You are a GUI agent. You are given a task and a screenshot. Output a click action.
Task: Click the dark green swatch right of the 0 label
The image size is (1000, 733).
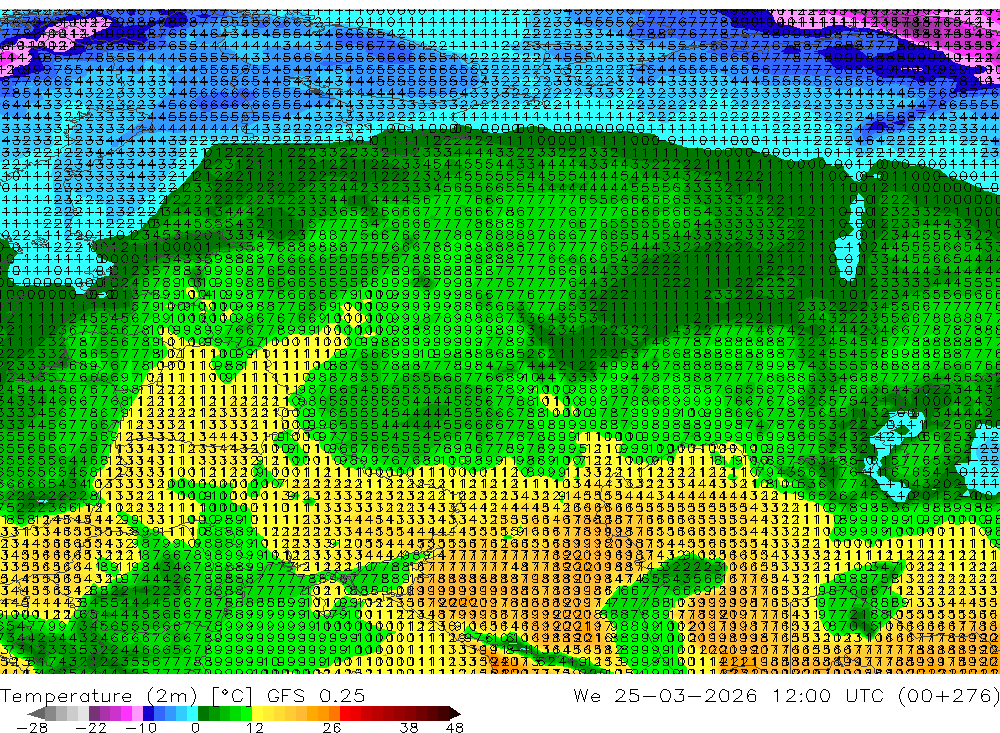coord(203,713)
